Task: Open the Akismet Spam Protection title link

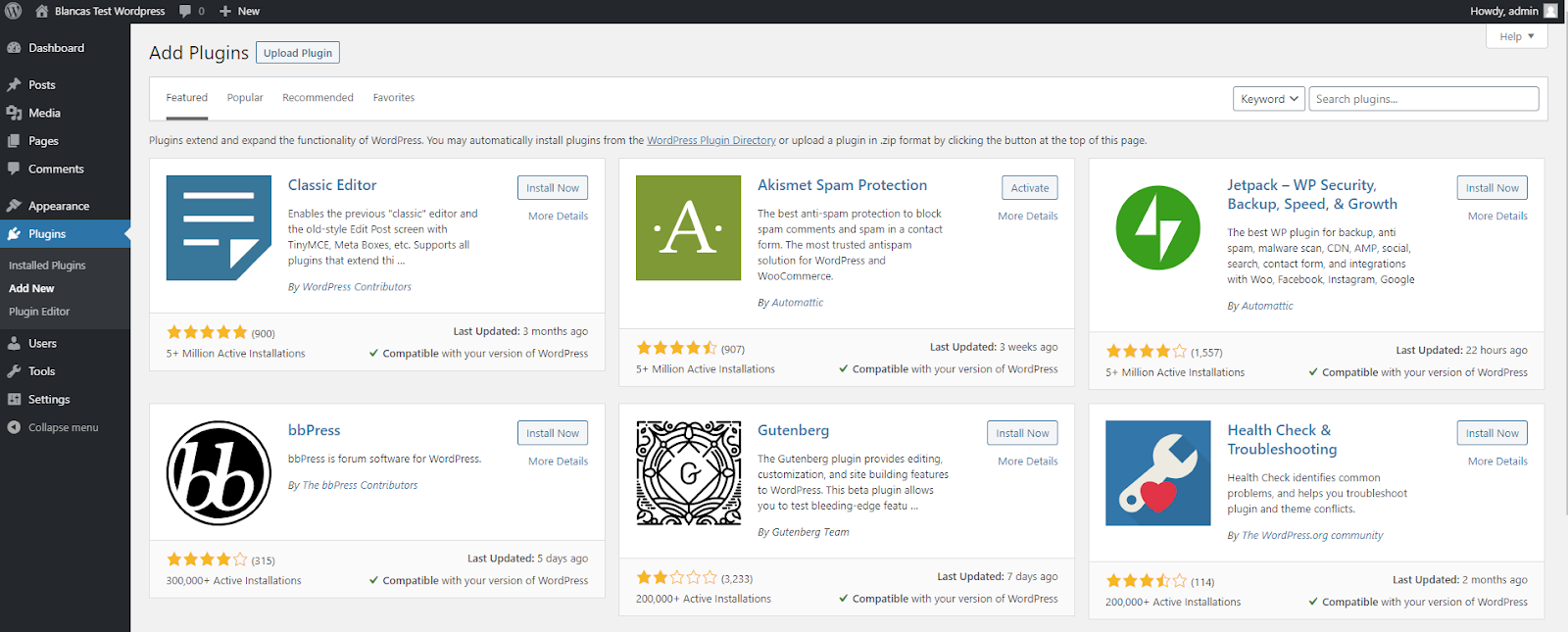Action: [842, 185]
